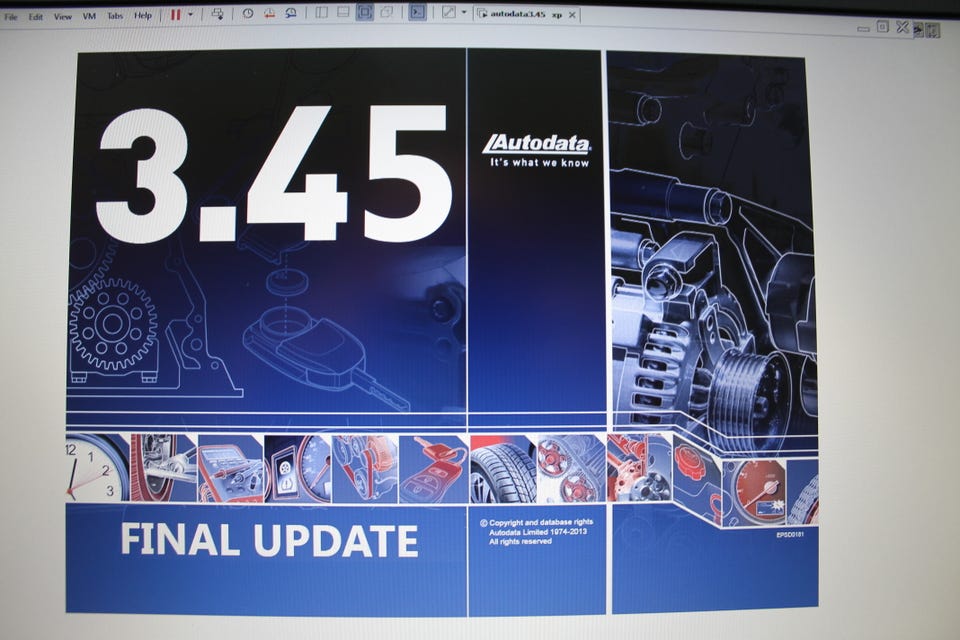Toggle full screen mode icon
Viewport: 960px width, 640px height.
click(x=364, y=12)
